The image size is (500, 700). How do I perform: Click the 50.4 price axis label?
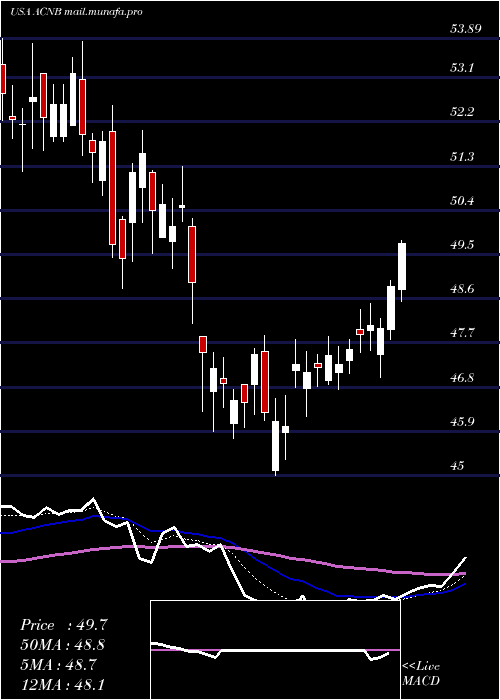click(464, 201)
